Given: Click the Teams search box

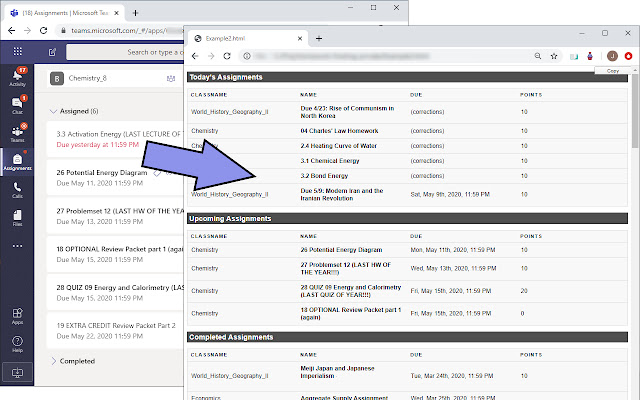Looking at the screenshot, I should click(130, 52).
